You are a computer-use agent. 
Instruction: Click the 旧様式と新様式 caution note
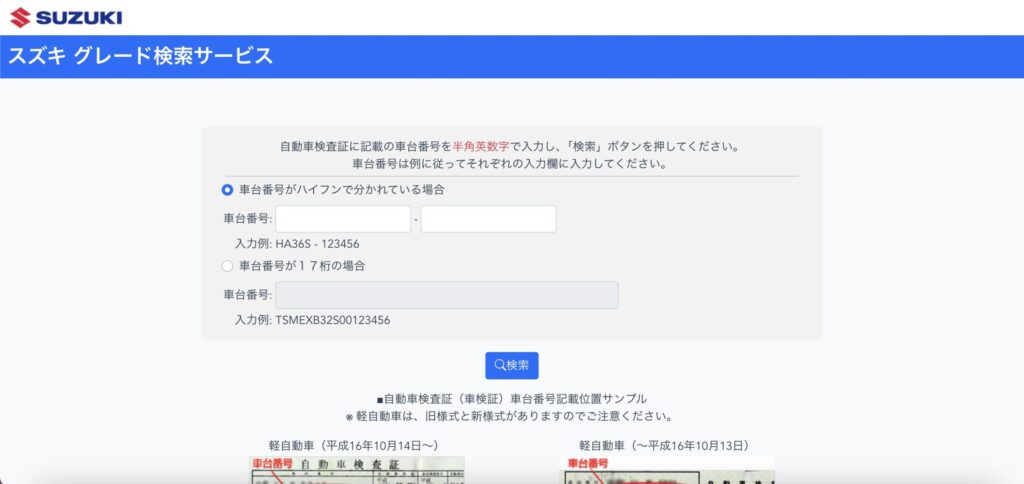pos(511,415)
